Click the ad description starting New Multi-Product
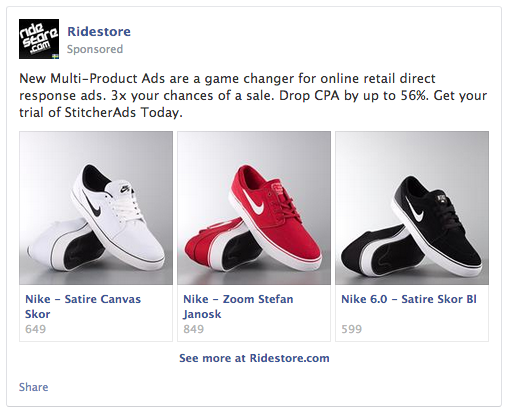The image size is (510, 415). 253,96
